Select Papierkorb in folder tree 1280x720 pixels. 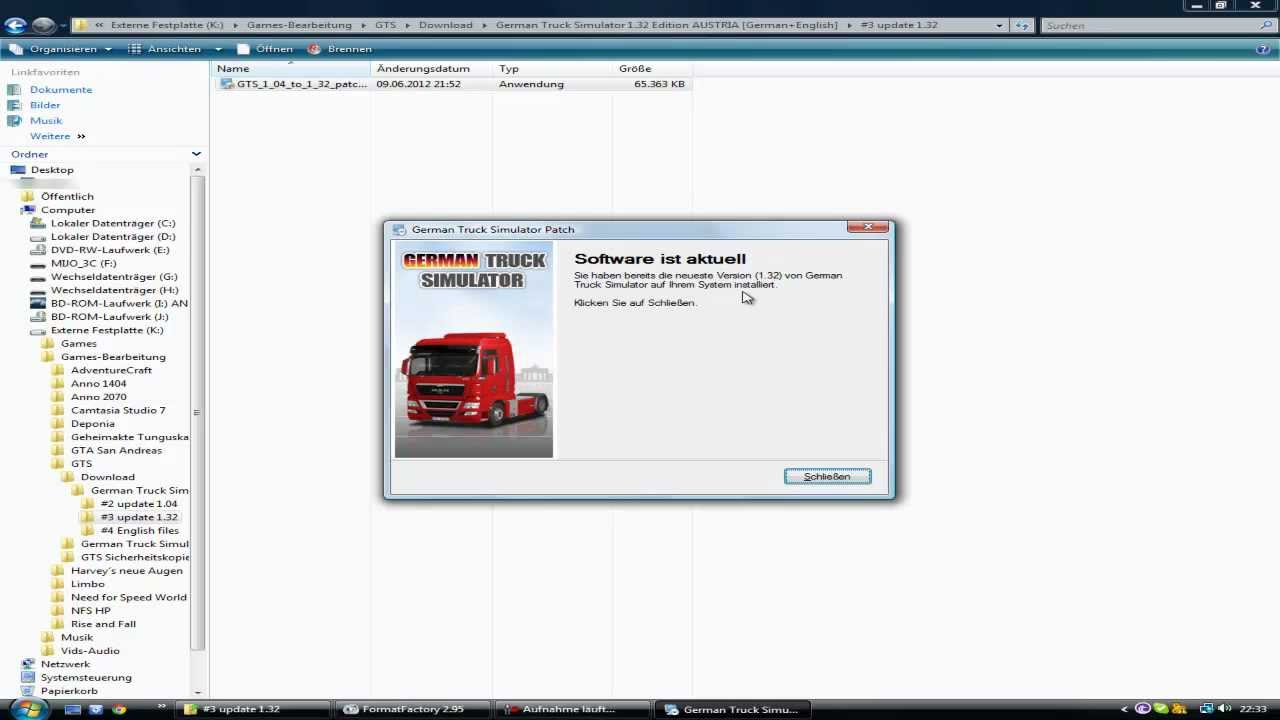point(69,691)
